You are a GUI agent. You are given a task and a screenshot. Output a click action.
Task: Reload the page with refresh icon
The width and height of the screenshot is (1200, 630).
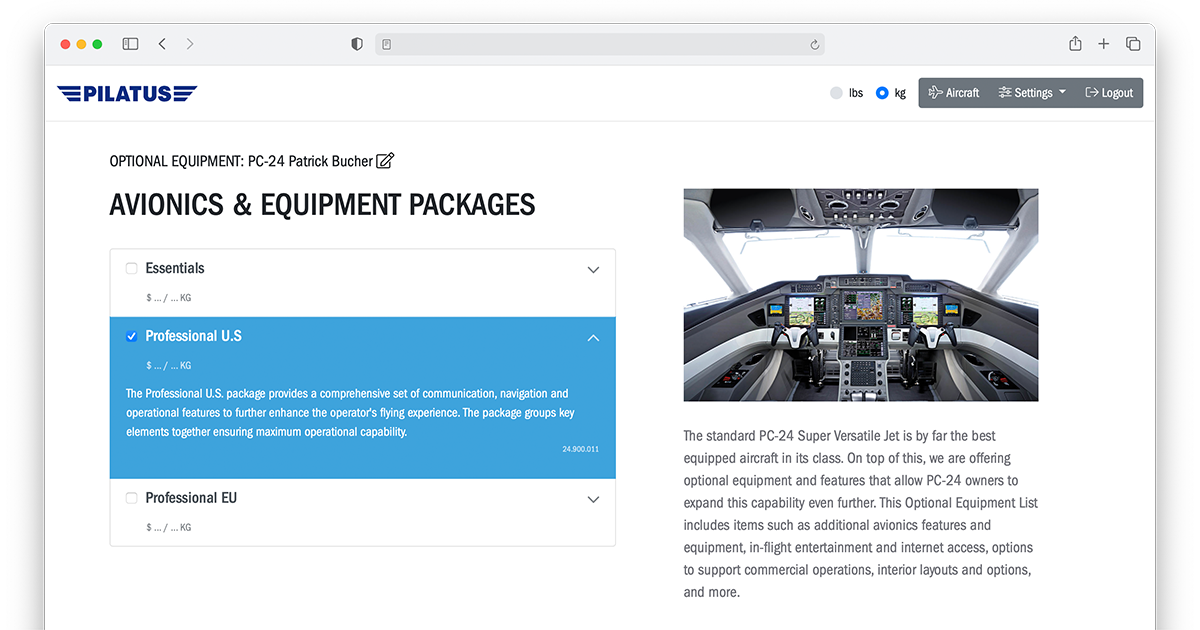[x=814, y=44]
